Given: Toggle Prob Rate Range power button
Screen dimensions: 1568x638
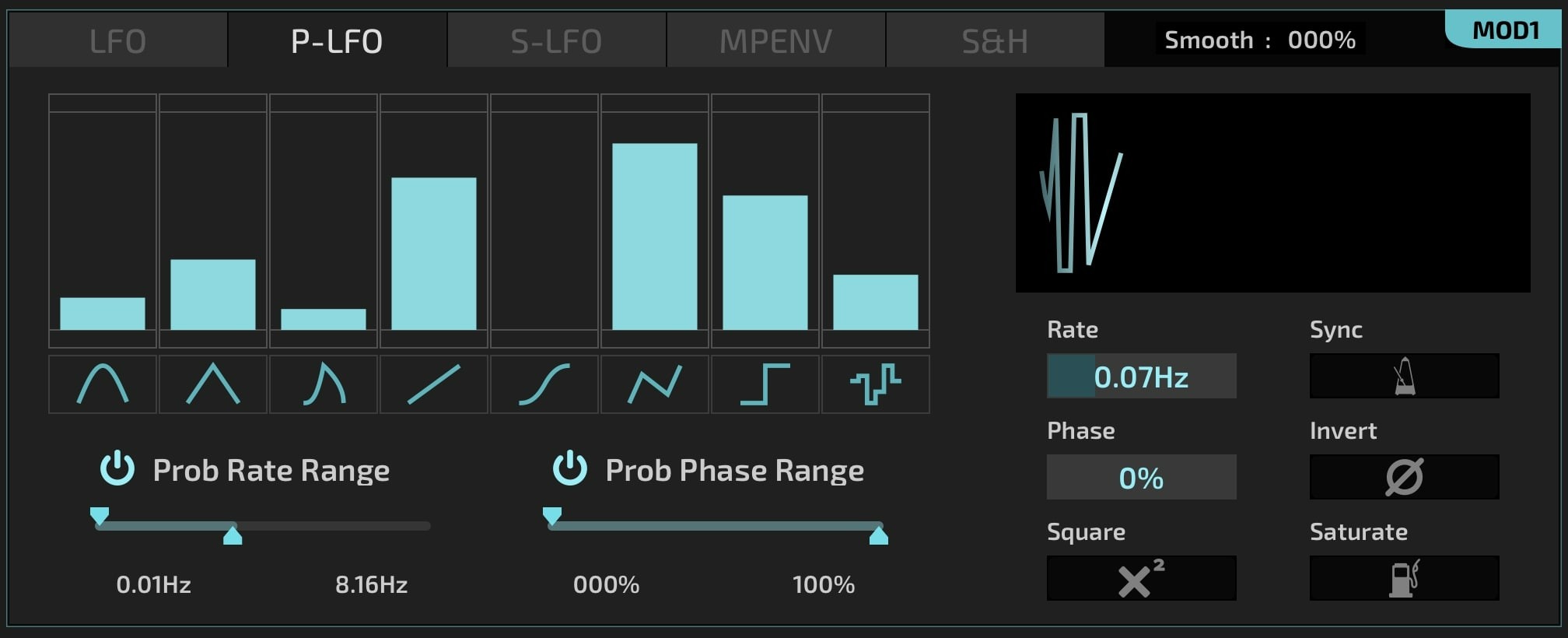Looking at the screenshot, I should pyautogui.click(x=117, y=468).
